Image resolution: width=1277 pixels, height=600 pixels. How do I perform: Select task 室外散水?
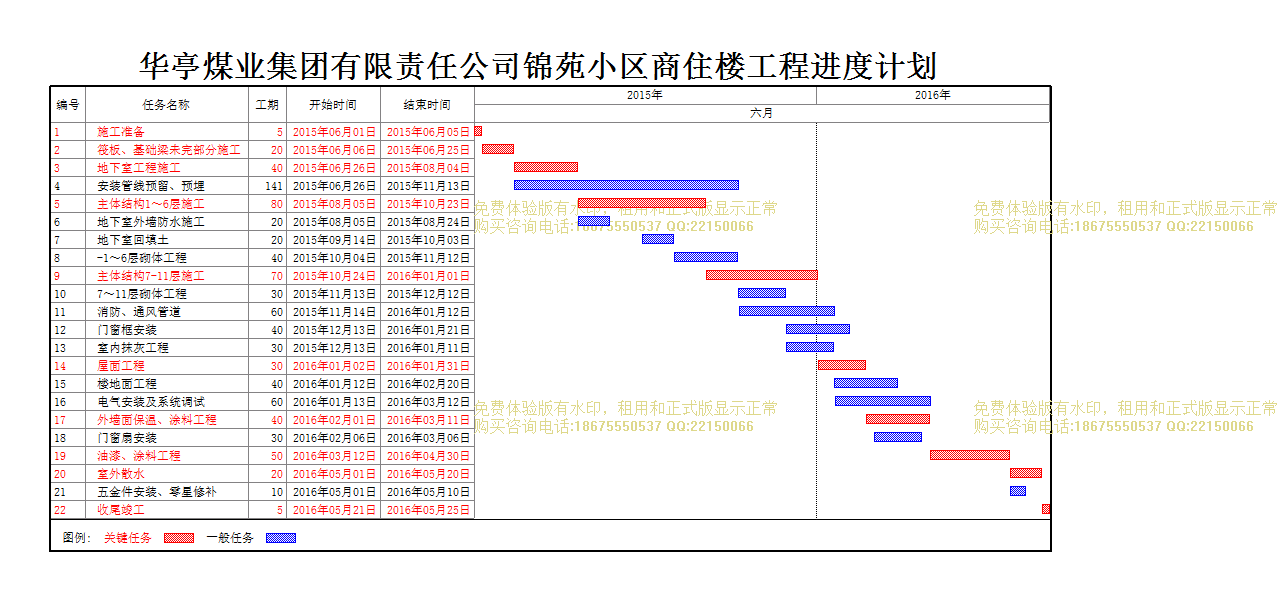point(121,473)
